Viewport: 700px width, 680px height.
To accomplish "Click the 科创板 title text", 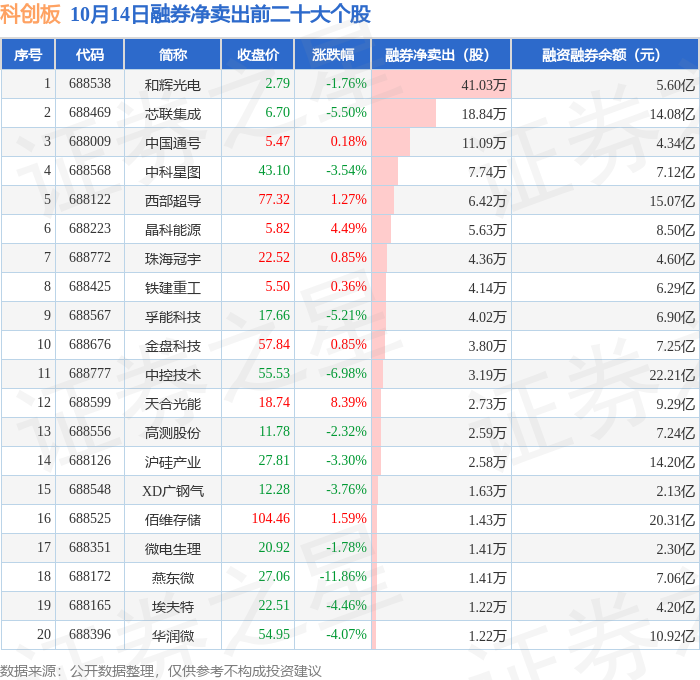I will point(30,14).
